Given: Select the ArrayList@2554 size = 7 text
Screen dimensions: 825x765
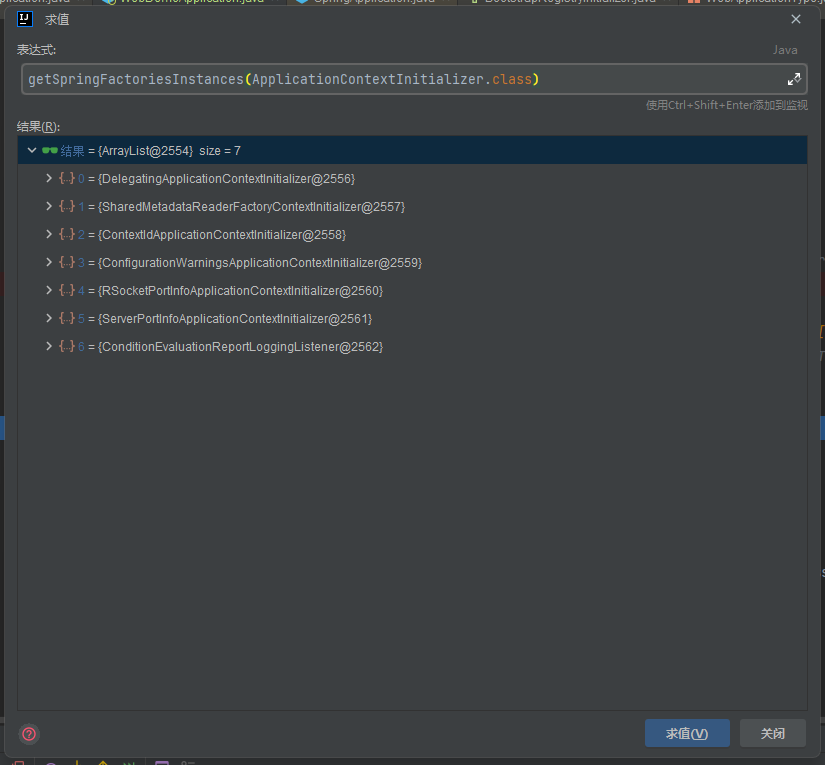Looking at the screenshot, I should [169, 151].
